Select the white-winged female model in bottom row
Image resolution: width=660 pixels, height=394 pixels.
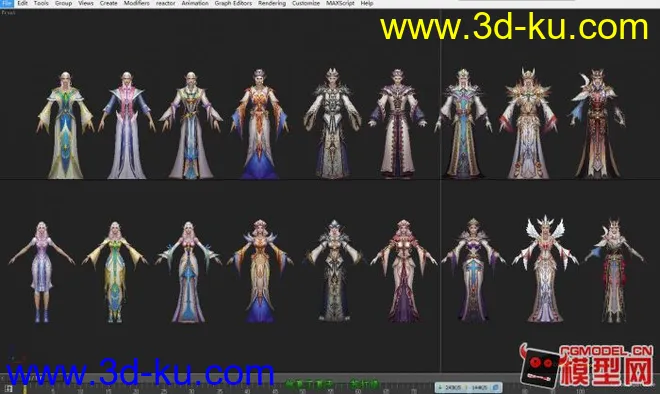pos(545,269)
